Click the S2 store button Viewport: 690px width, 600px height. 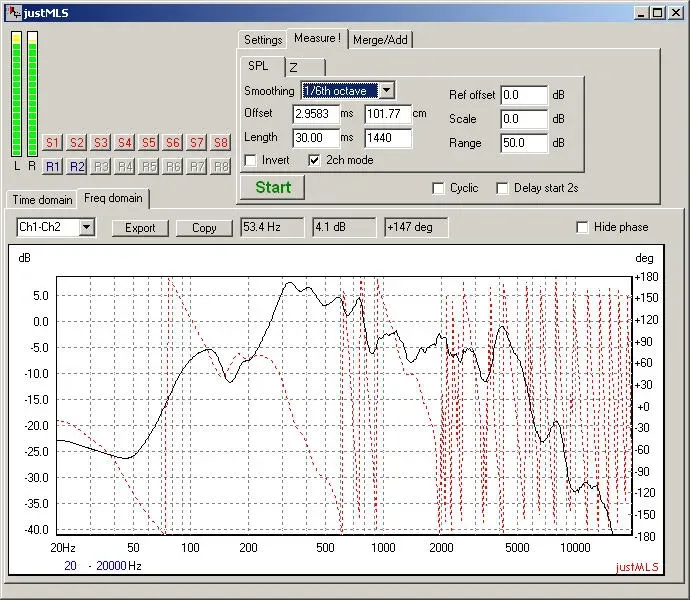[77, 143]
